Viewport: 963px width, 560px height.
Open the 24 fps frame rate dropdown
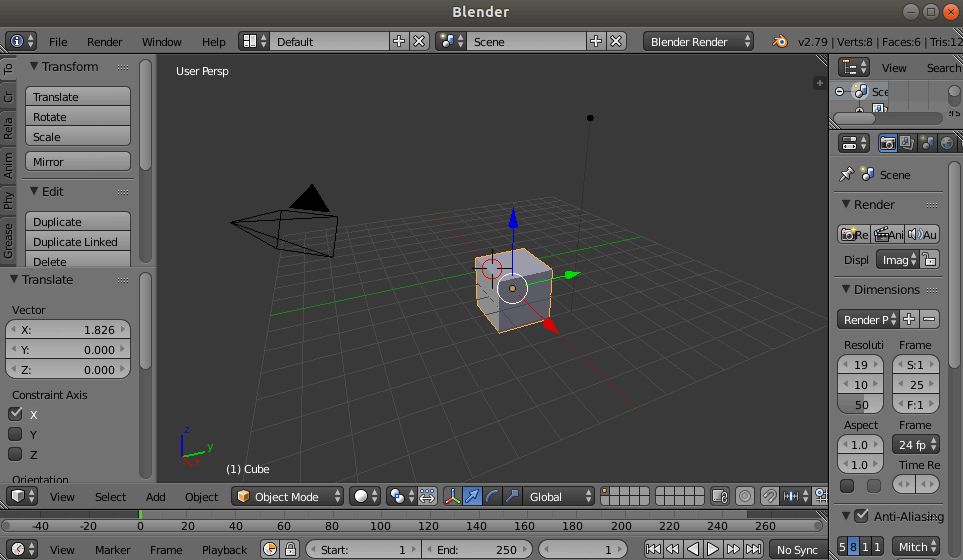[916, 445]
